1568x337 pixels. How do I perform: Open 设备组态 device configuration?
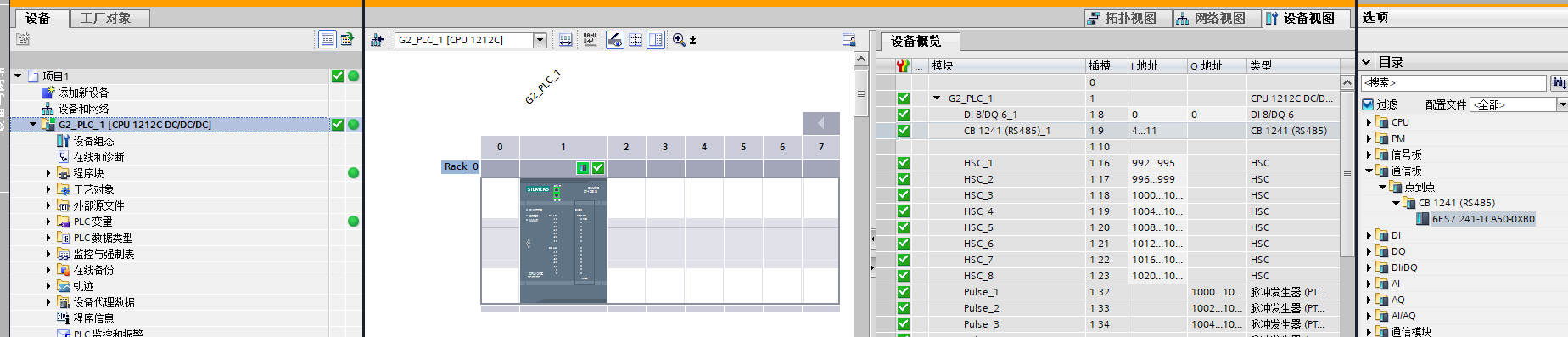pos(93,141)
